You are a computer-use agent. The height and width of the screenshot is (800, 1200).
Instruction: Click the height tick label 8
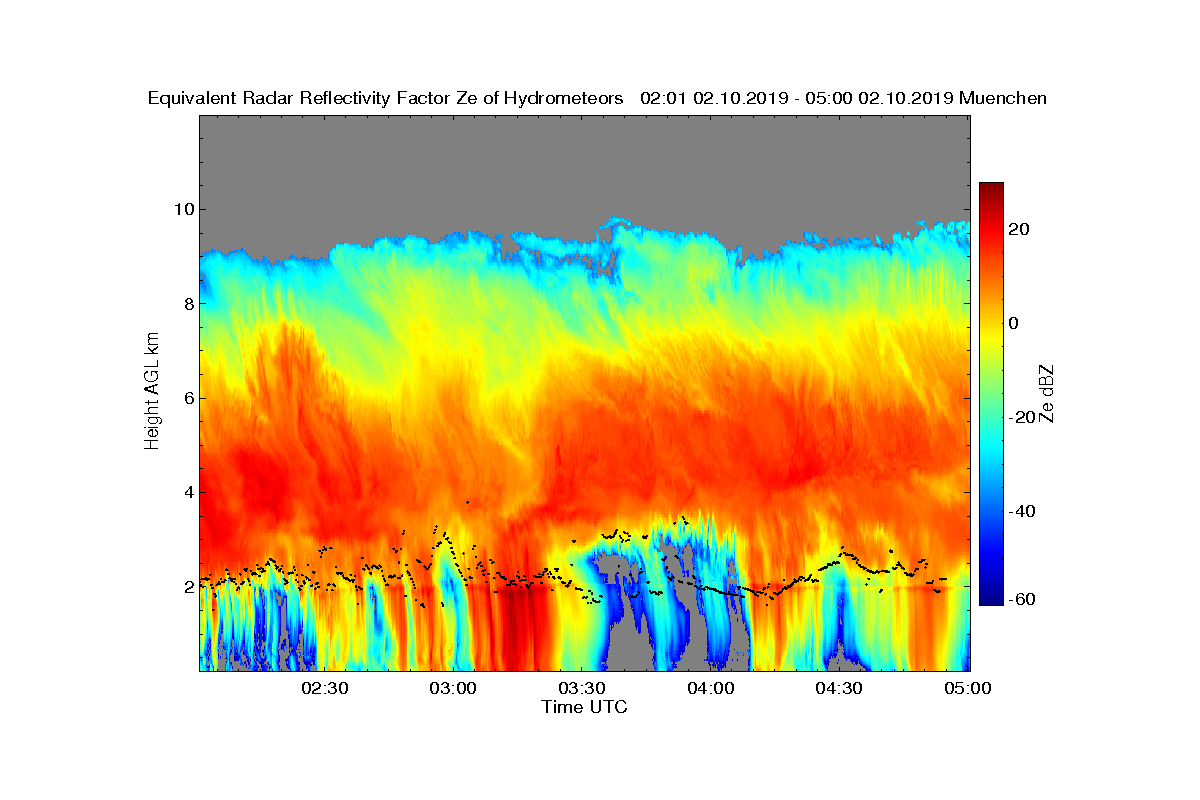188,303
